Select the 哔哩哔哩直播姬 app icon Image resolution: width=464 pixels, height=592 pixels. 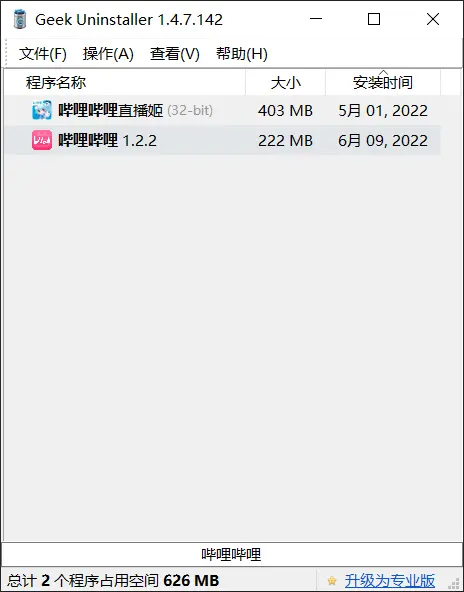pos(42,110)
